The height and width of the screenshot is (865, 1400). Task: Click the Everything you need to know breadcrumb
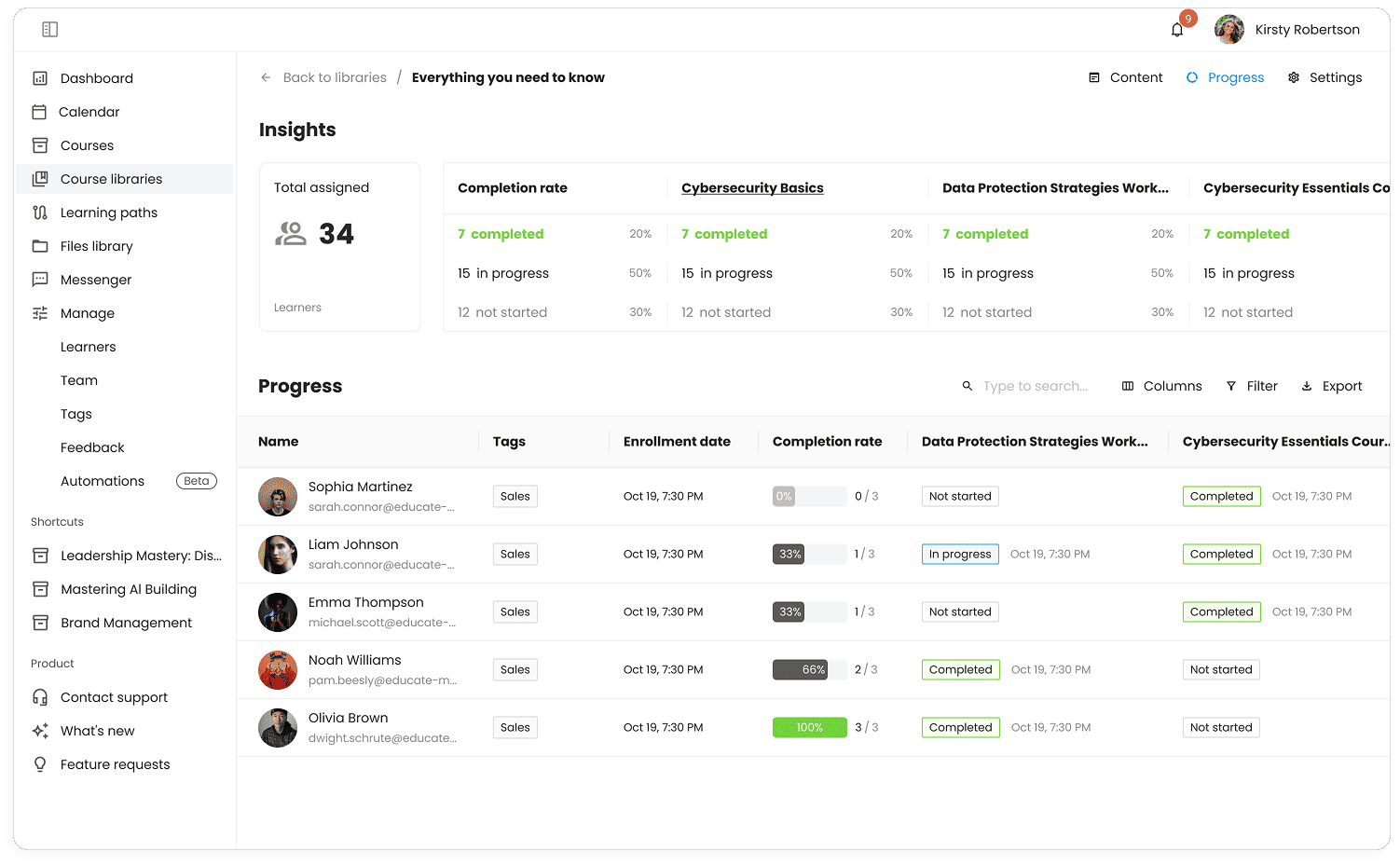508,77
